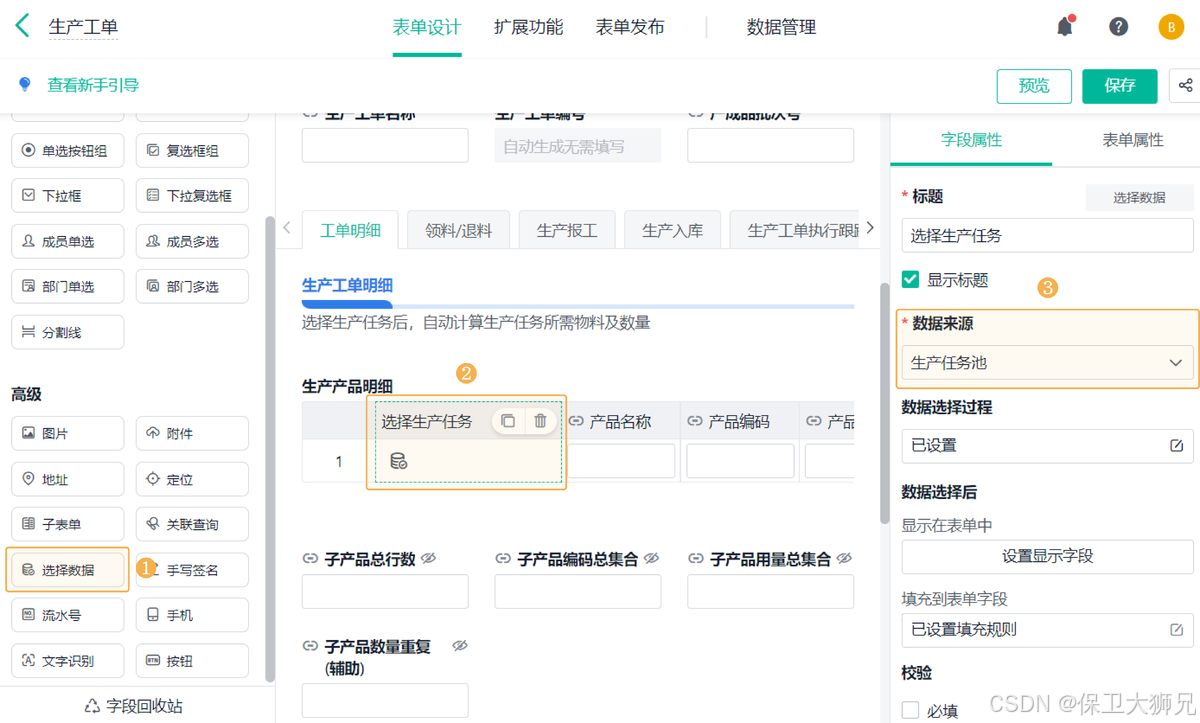The image size is (1200, 723).
Task: Select the 生产报工 tab
Action: pyautogui.click(x=567, y=230)
